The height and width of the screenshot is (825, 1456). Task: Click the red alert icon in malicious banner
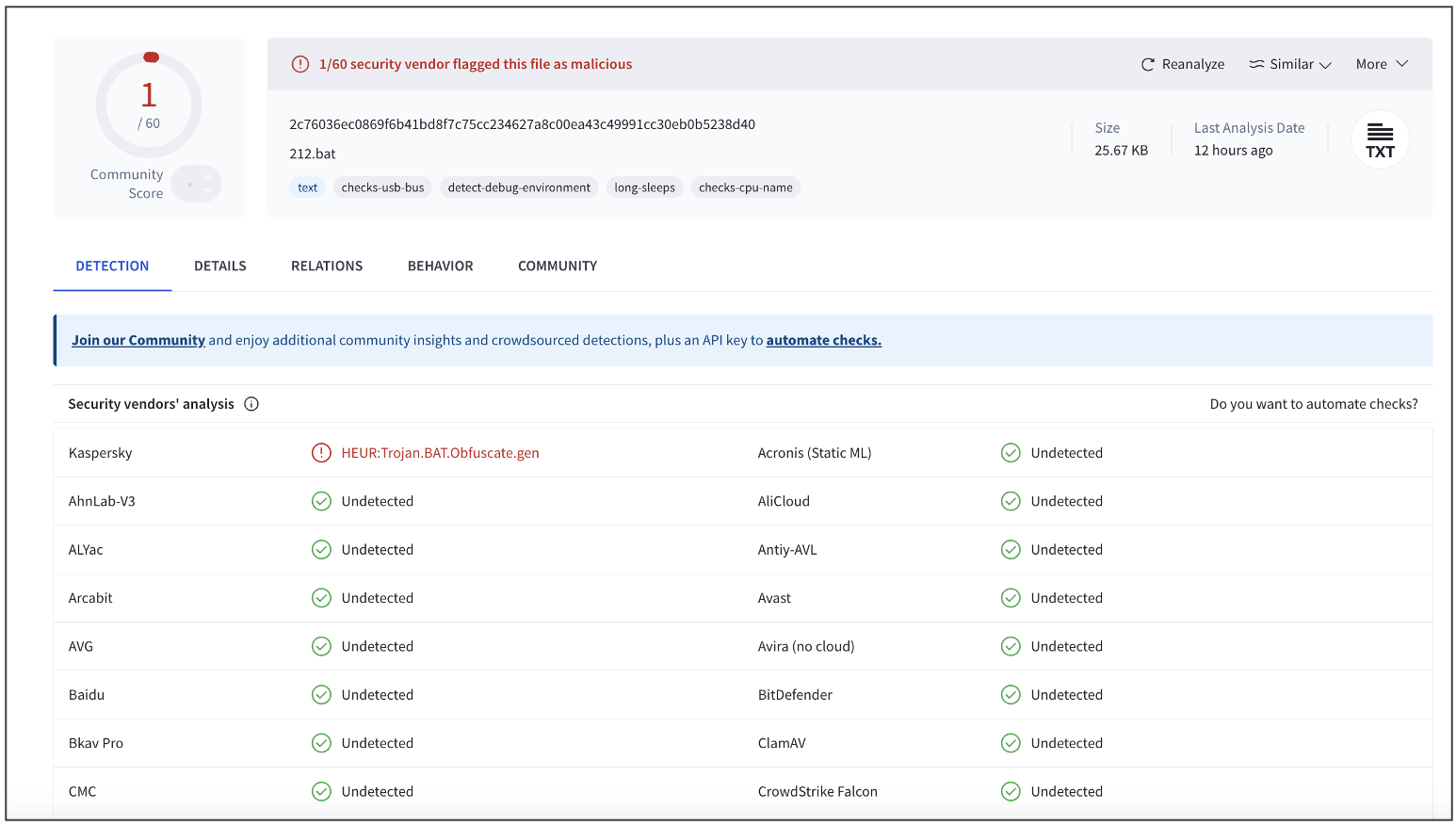click(x=300, y=64)
